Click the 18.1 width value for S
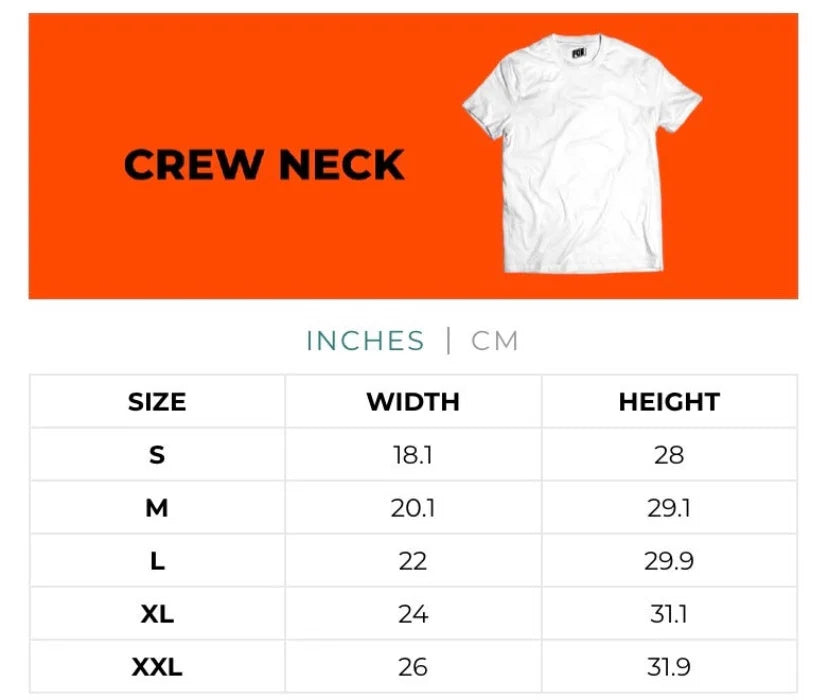The width and height of the screenshot is (828, 700). point(413,455)
